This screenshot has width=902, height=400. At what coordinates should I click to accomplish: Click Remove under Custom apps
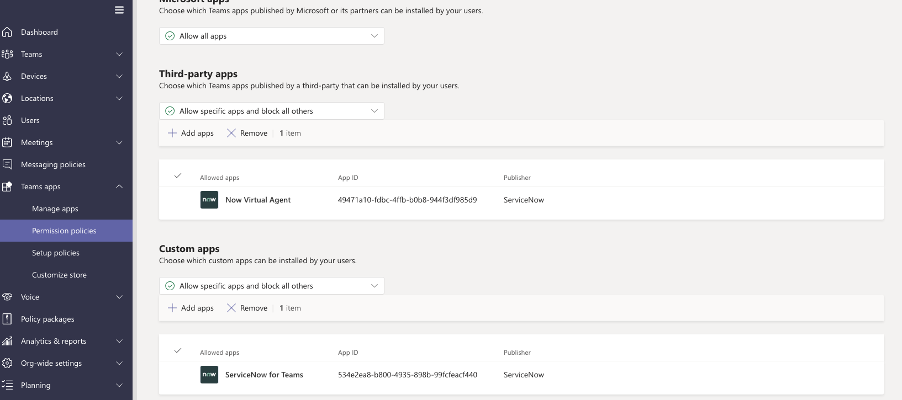coord(247,308)
